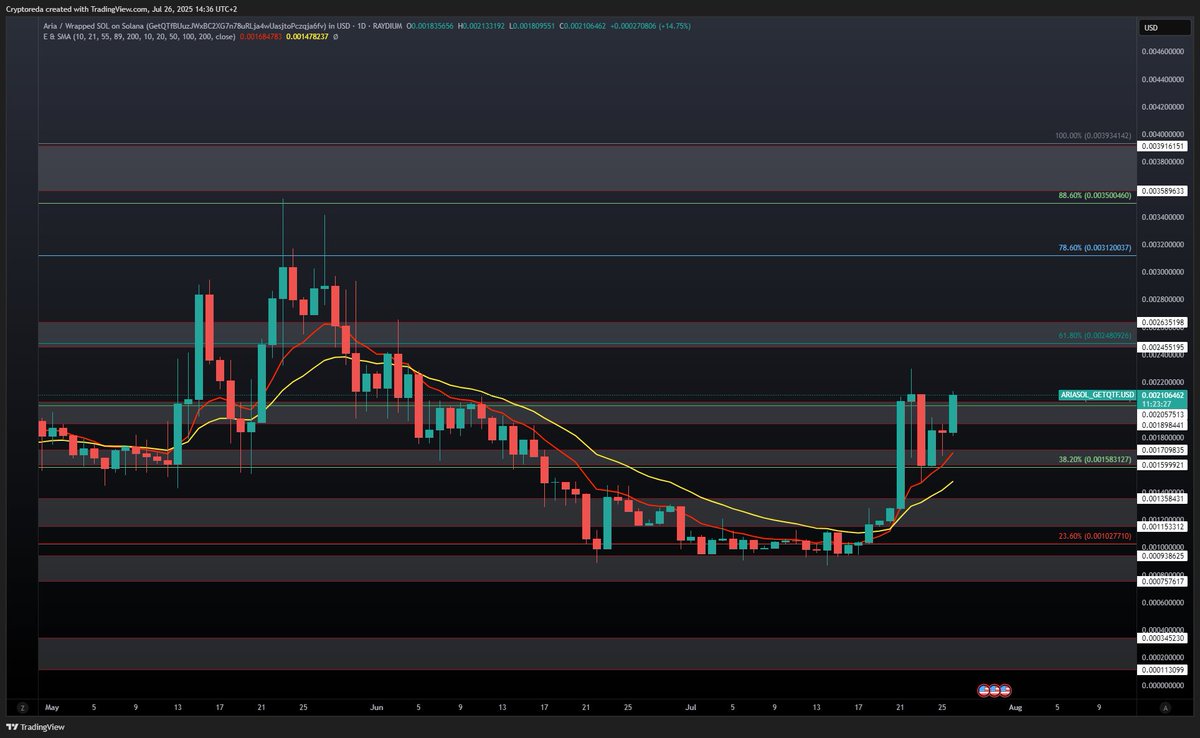
Task: Click the ARIASOL_GETQTF.USD price label
Action: (x=1097, y=395)
